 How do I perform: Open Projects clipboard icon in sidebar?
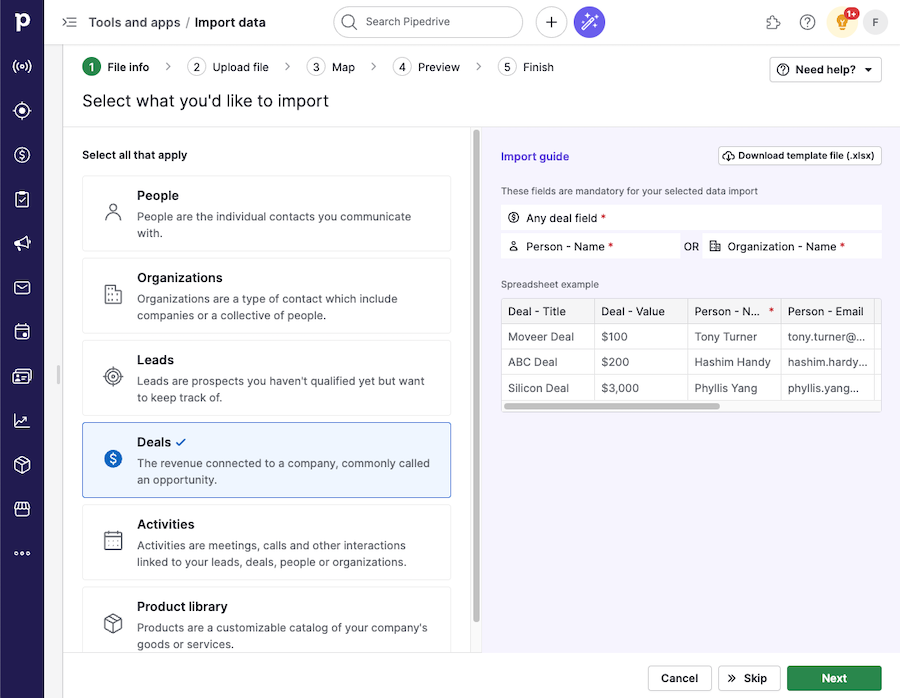coord(22,199)
